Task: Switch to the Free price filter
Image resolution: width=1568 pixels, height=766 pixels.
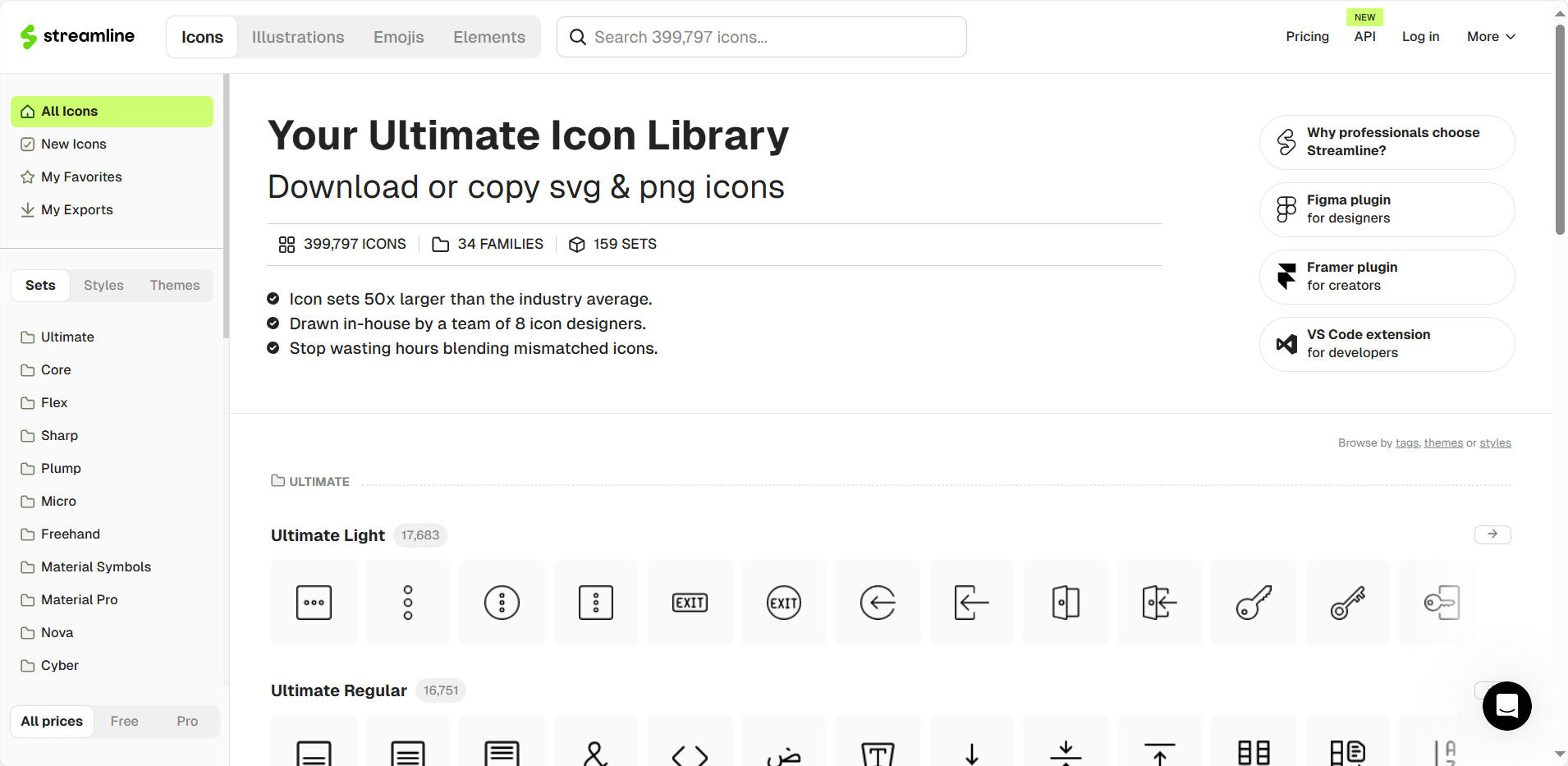Action: [124, 721]
